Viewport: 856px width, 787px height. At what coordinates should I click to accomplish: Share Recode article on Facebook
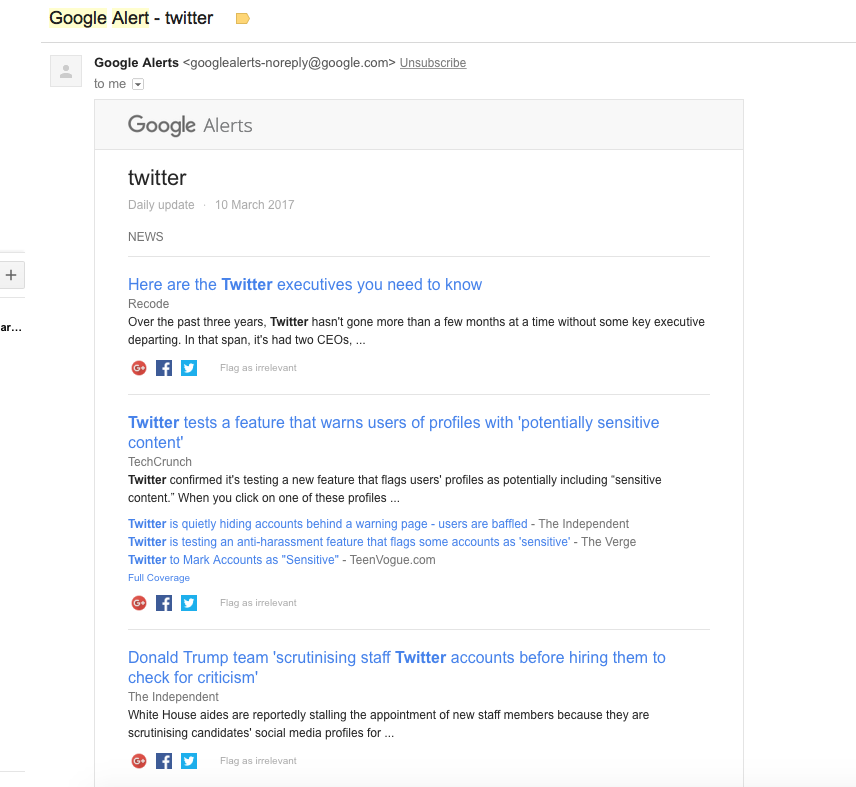[x=164, y=368]
